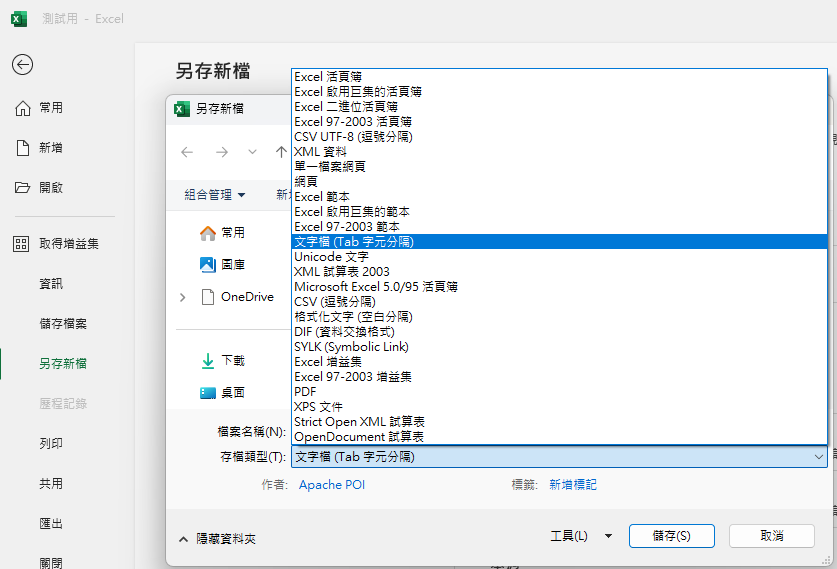Collapse folders with 隱藏資料夾
Screen dimensions: 837x569
(217, 539)
